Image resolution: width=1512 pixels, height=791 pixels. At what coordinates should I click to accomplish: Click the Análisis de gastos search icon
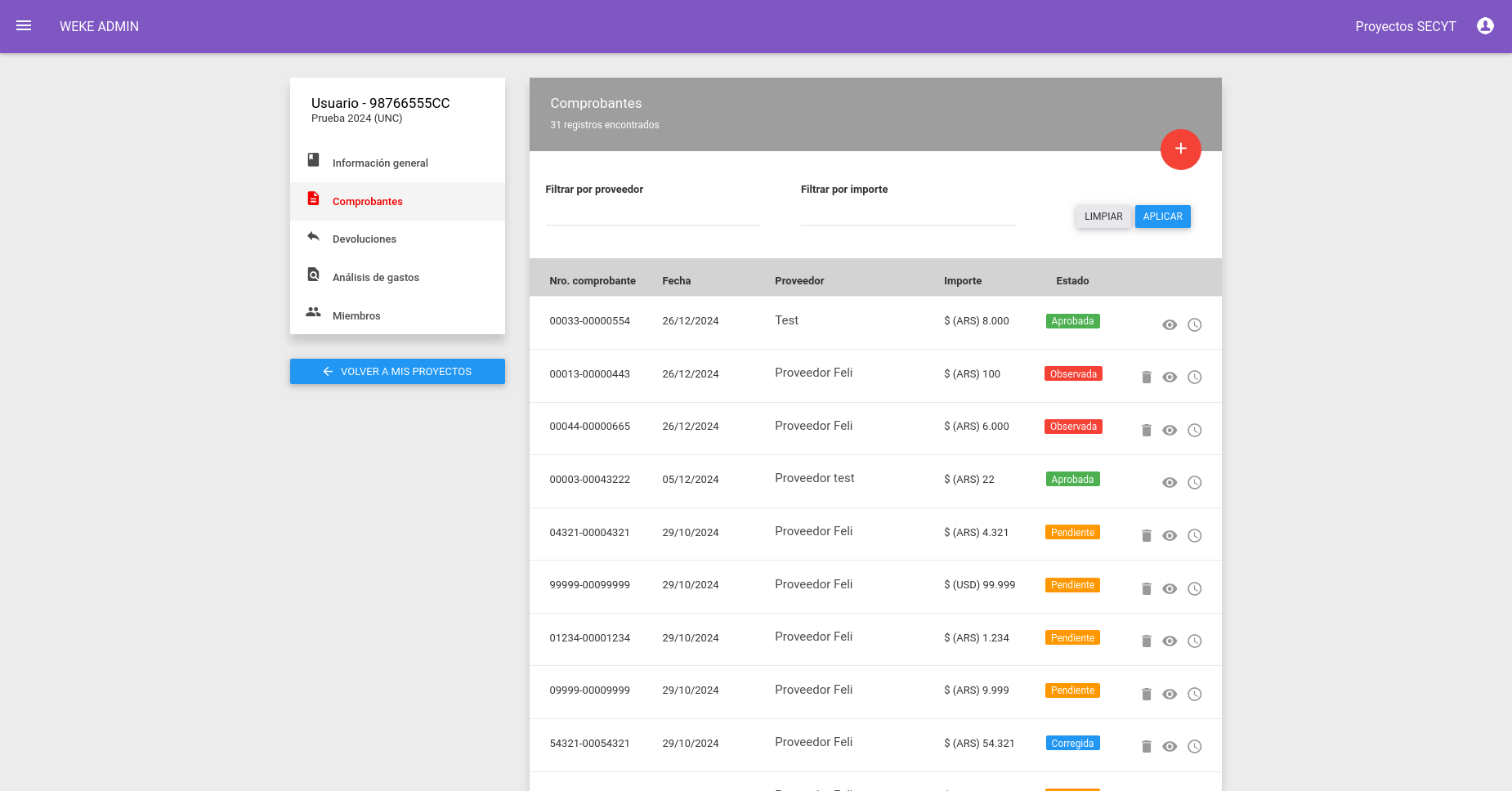point(313,275)
